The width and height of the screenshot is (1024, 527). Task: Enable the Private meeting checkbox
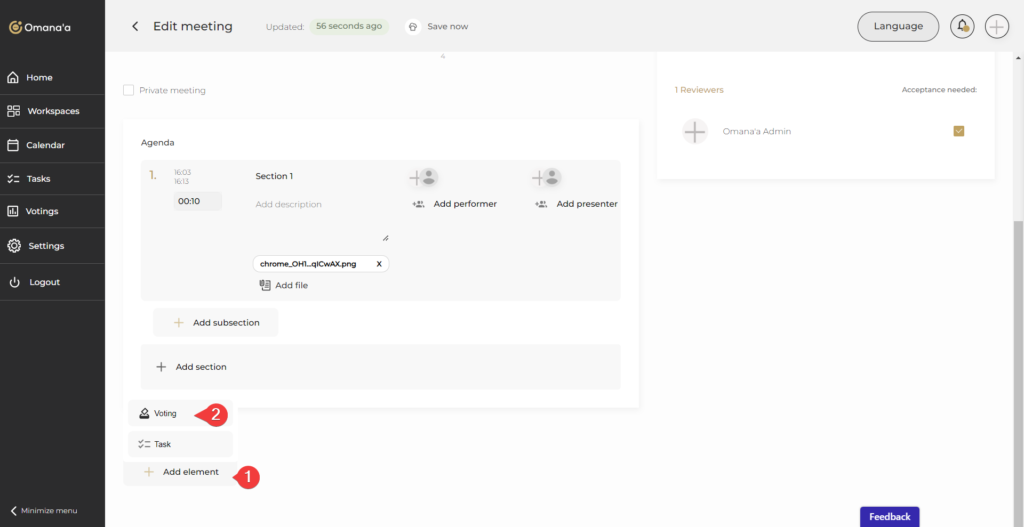pyautogui.click(x=128, y=90)
